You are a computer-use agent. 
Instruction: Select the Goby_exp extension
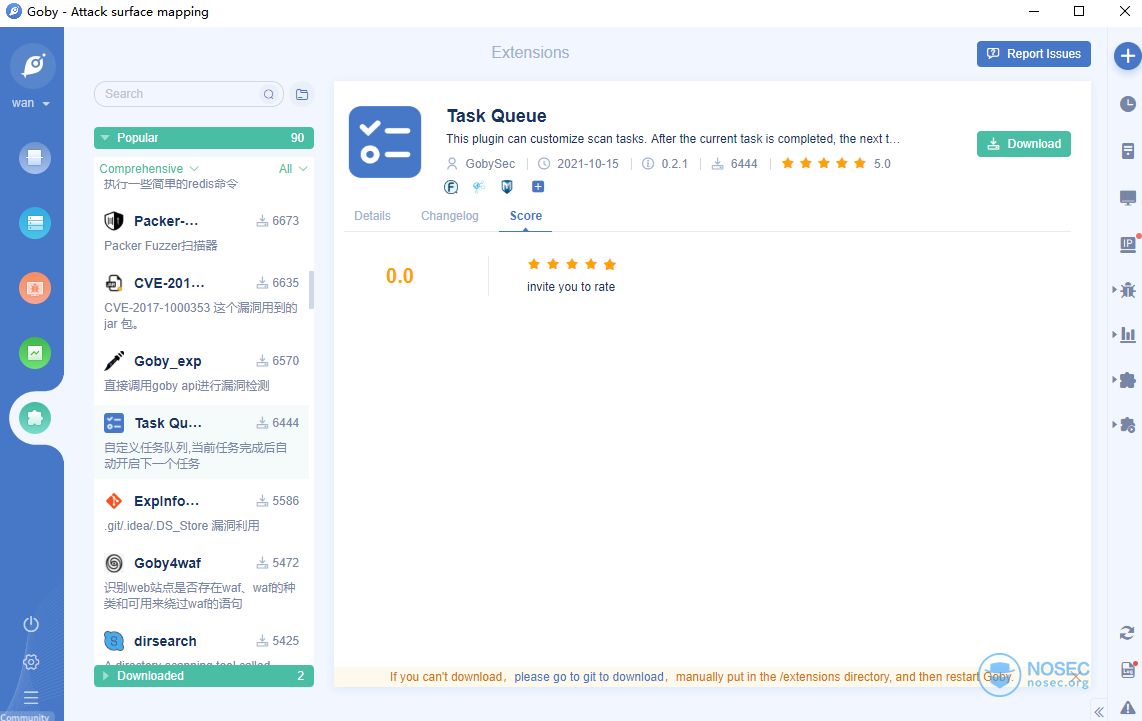point(202,372)
